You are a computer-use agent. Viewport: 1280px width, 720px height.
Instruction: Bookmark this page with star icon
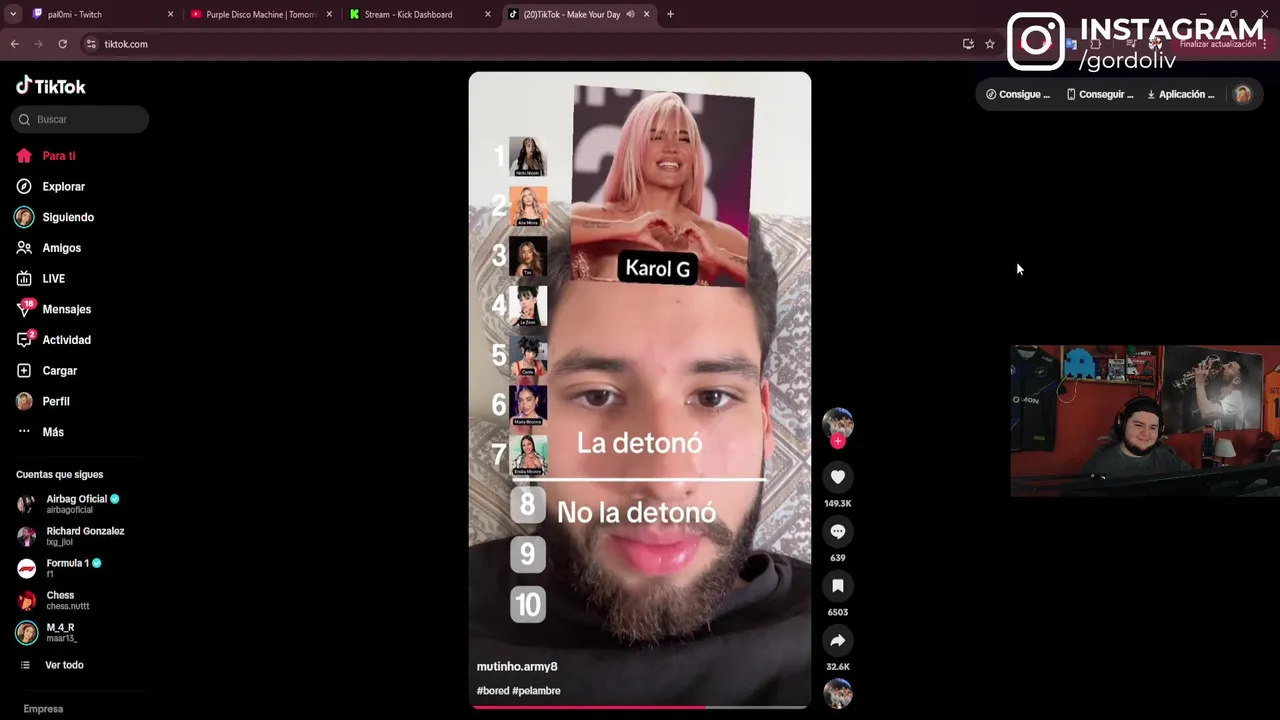pos(990,44)
